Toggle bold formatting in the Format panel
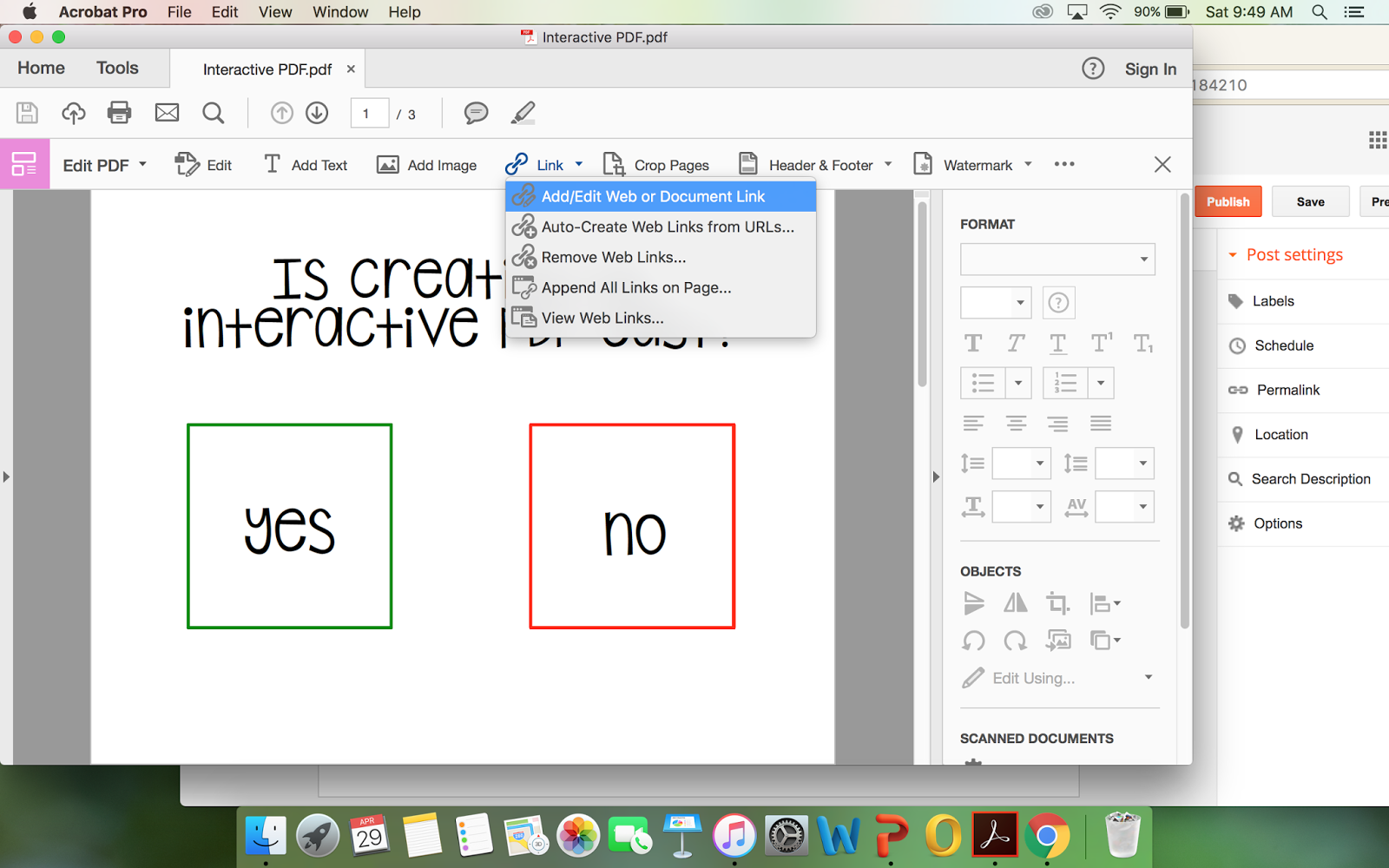 973,343
